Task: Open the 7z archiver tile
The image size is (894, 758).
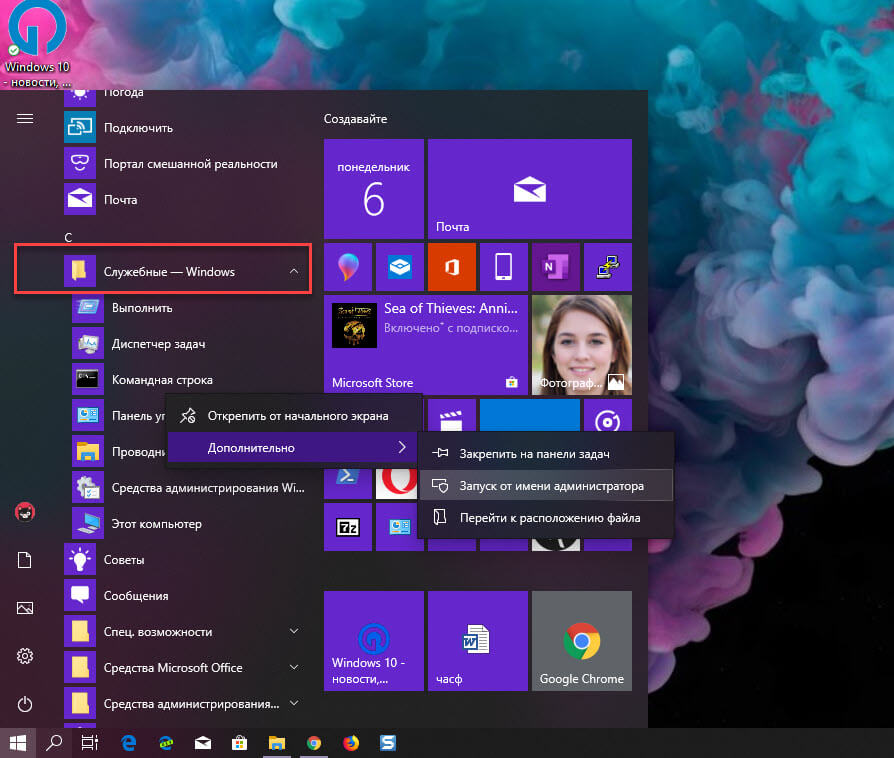Action: 348,527
